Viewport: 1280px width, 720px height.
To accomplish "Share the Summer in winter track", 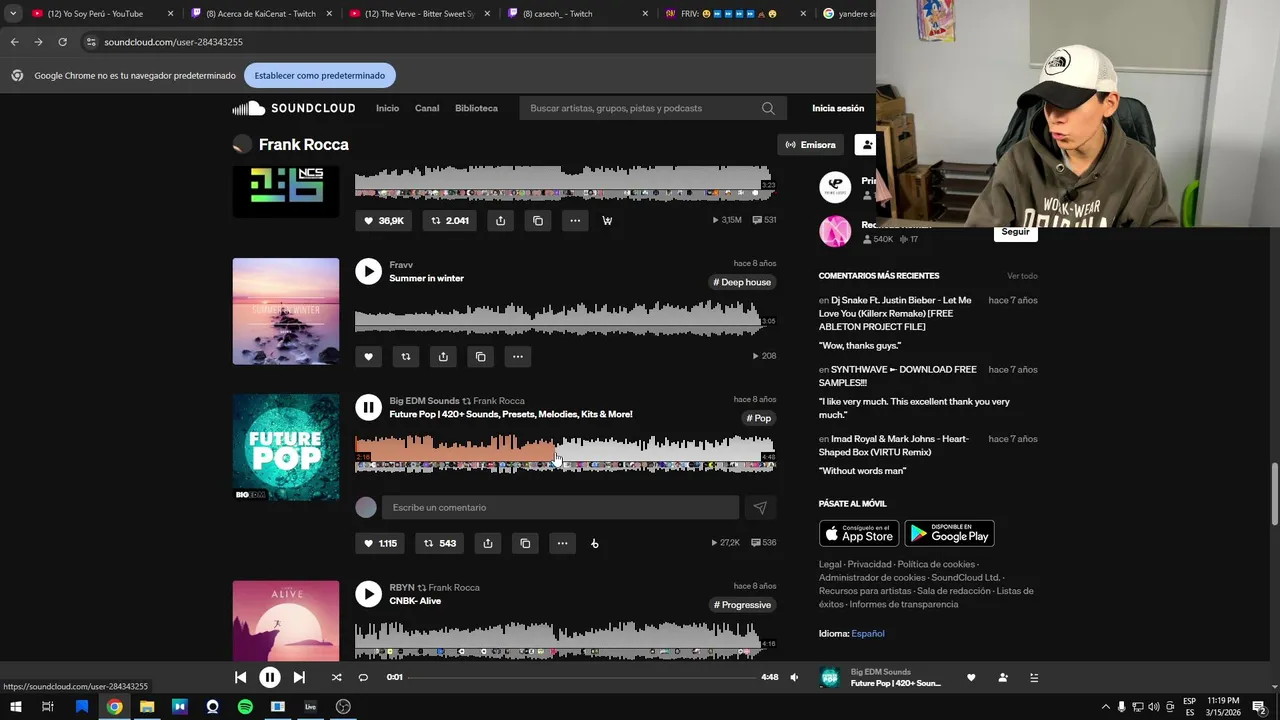I will (x=443, y=356).
